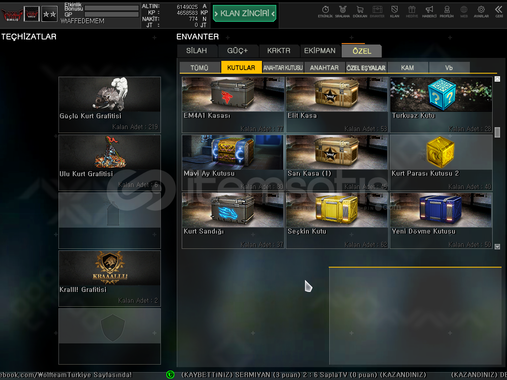Select the Kurt Parası Kutusu 2 item
Viewport: 507px width, 380px height.
441,162
